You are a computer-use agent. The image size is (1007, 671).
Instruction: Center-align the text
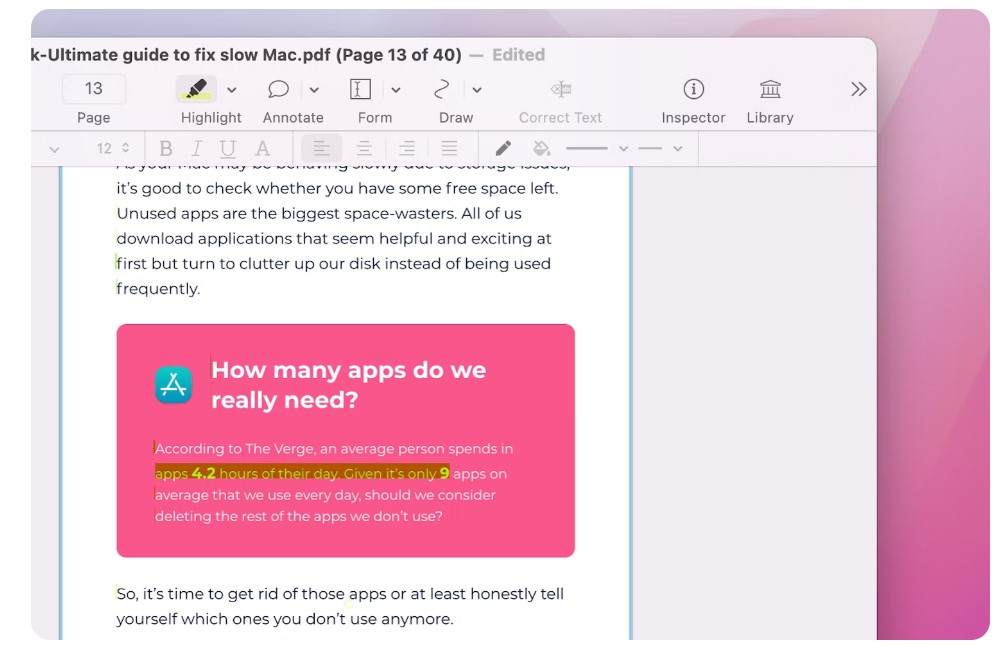(x=364, y=148)
